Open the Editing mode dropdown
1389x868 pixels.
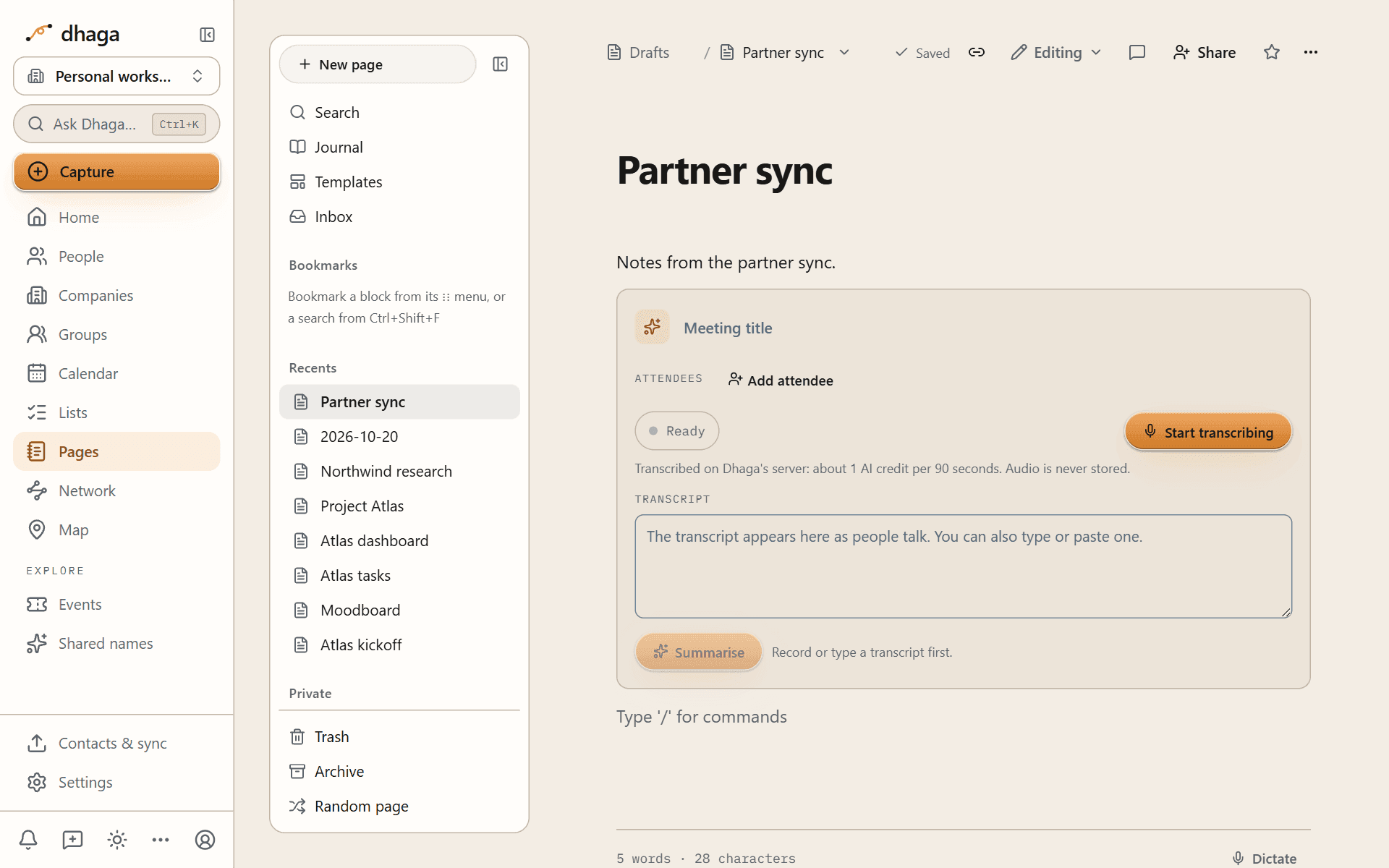pyautogui.click(x=1056, y=52)
